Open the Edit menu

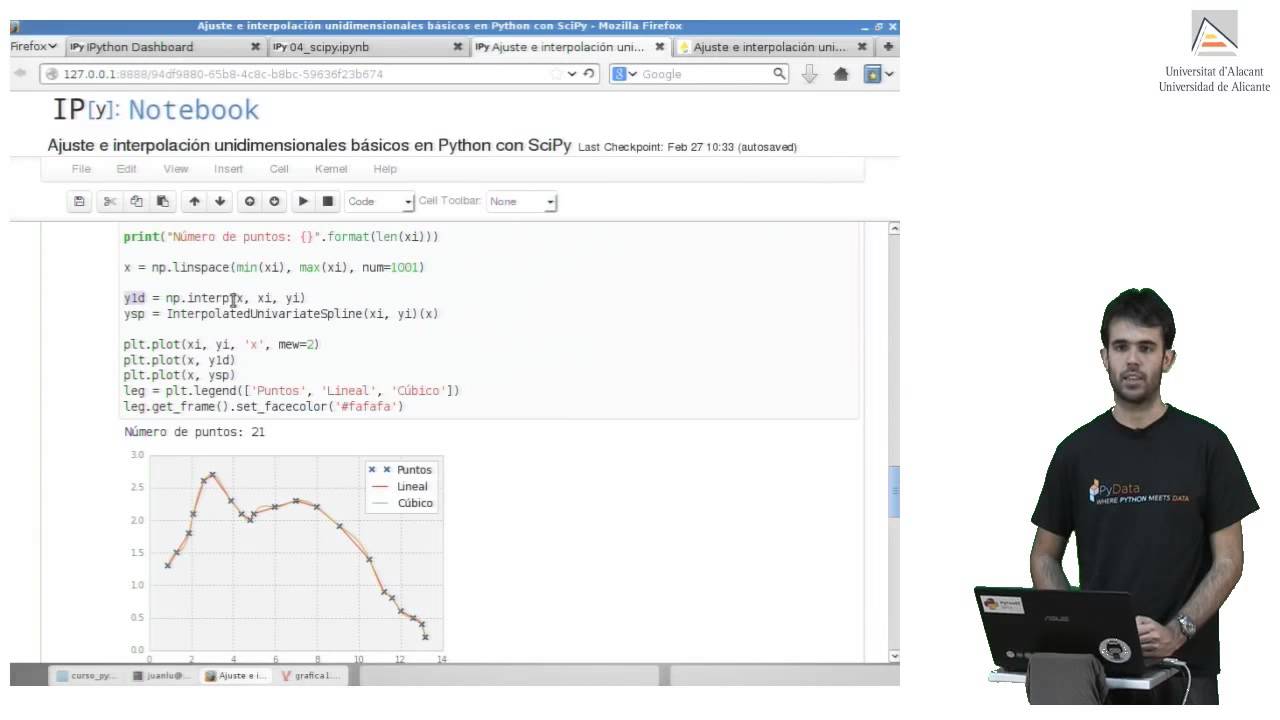pos(126,169)
